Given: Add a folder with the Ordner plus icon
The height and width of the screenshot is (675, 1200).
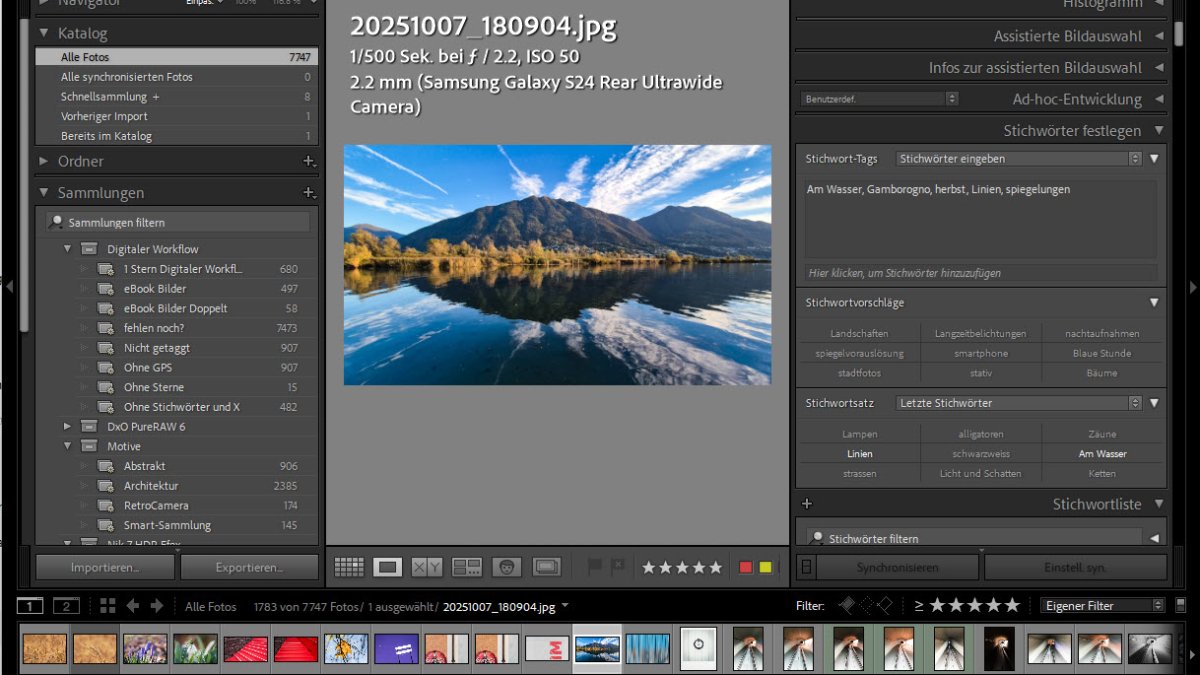Looking at the screenshot, I should coord(309,161).
